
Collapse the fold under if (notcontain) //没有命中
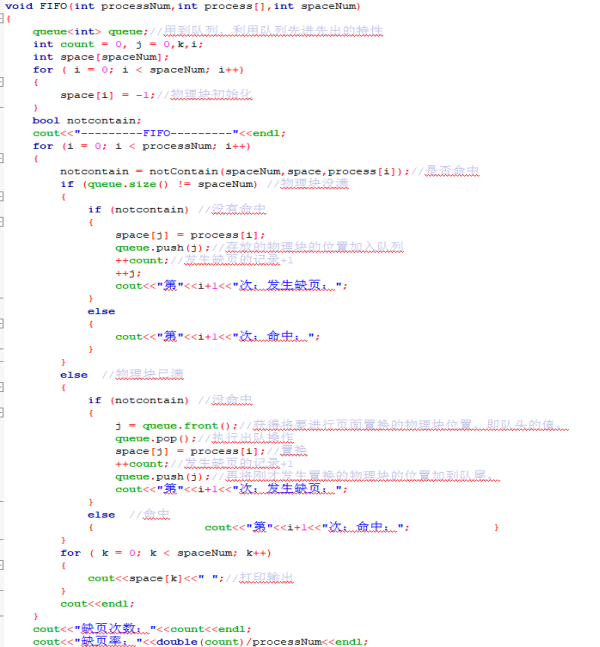(x=2, y=222)
